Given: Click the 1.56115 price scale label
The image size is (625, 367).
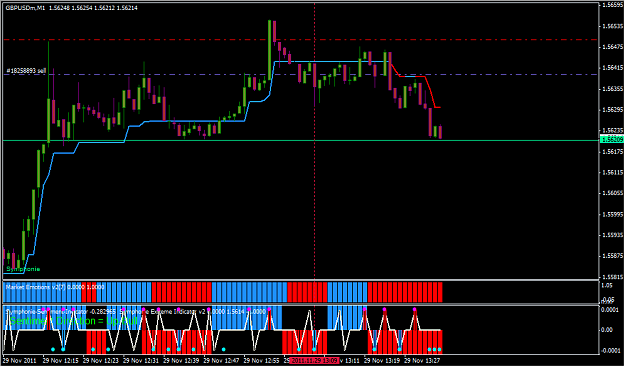Looking at the screenshot, I should click(613, 173).
